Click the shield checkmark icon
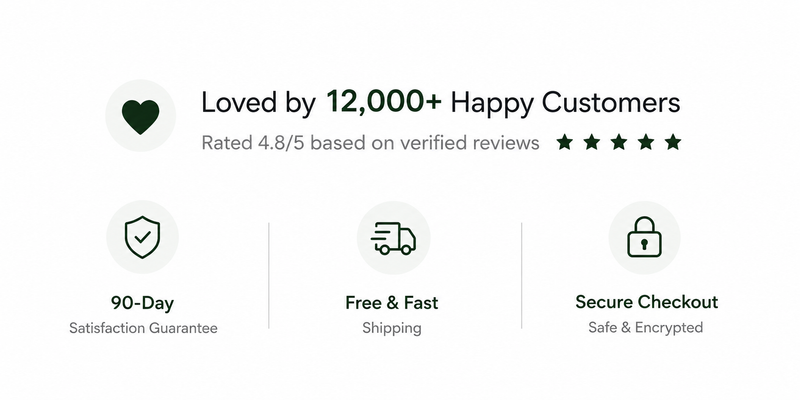Image resolution: width=800 pixels, height=400 pixels. point(142,237)
